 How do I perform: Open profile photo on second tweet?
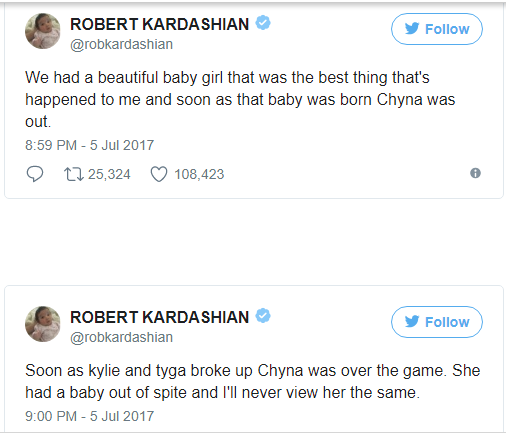(43, 324)
